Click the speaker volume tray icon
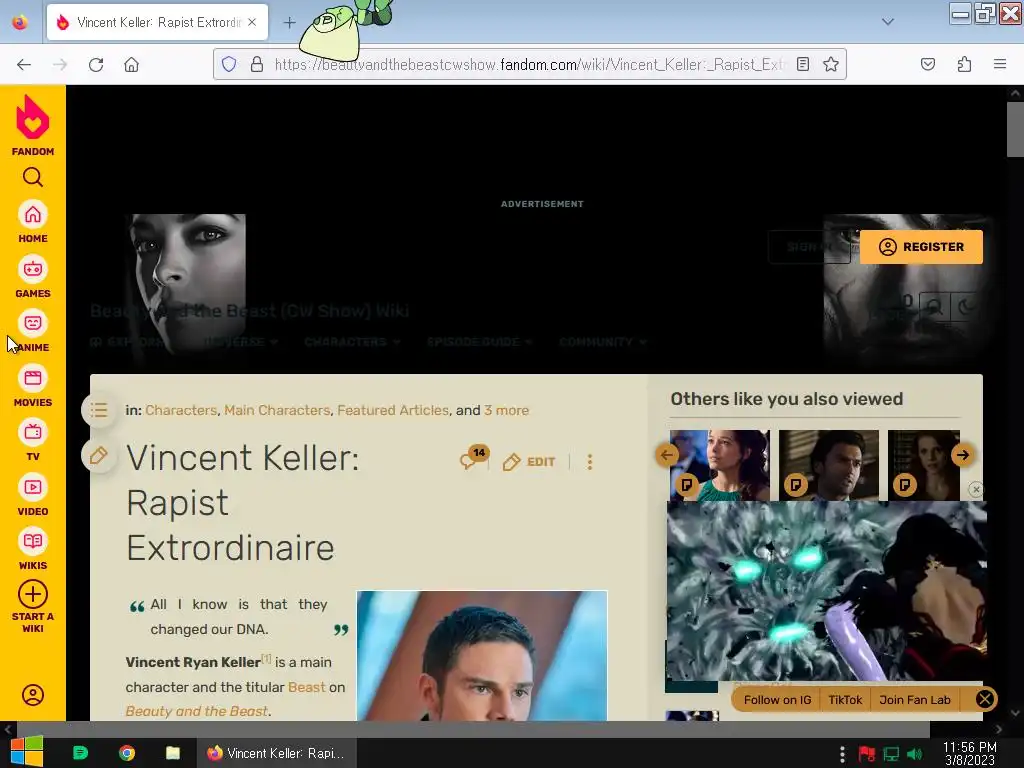Image resolution: width=1024 pixels, height=768 pixels. [914, 754]
